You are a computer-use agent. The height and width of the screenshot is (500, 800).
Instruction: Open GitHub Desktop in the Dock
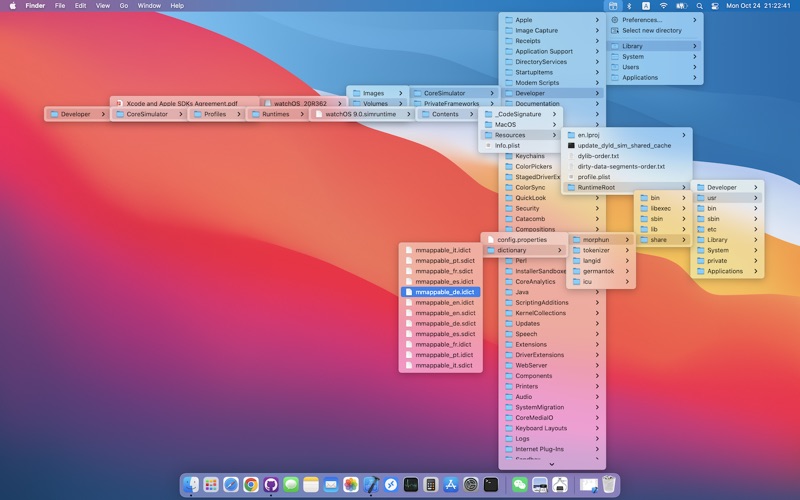[270, 484]
